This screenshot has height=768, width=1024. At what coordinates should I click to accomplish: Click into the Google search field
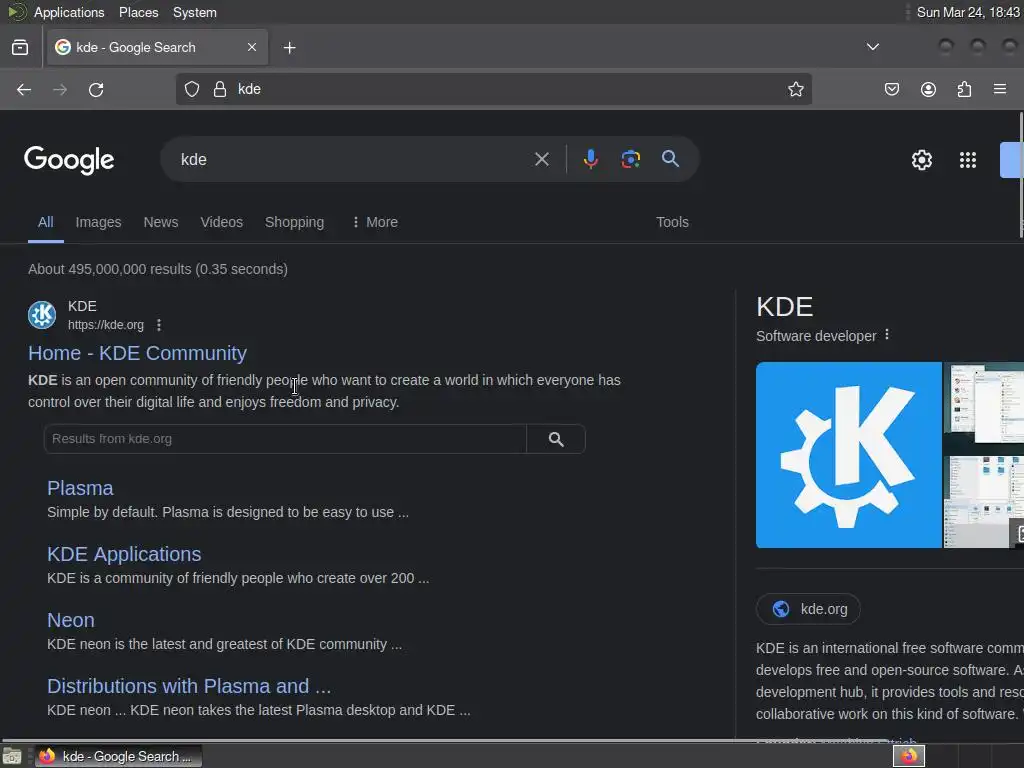click(x=353, y=159)
